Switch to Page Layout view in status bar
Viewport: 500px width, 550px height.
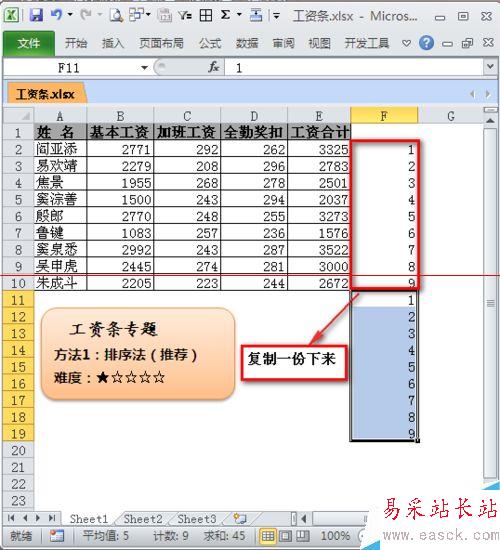285,536
